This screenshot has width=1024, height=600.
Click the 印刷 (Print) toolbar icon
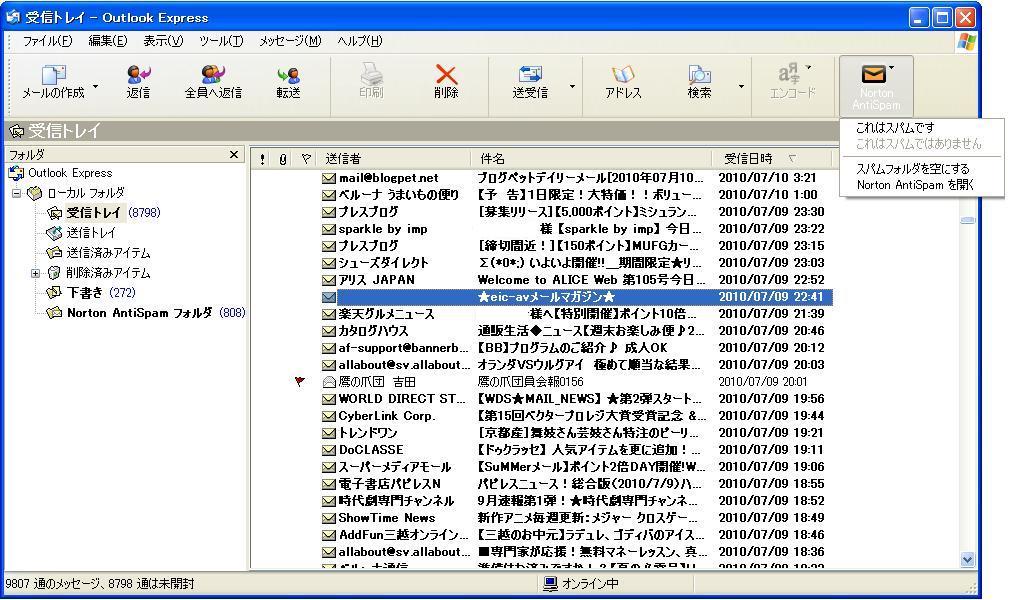point(371,75)
